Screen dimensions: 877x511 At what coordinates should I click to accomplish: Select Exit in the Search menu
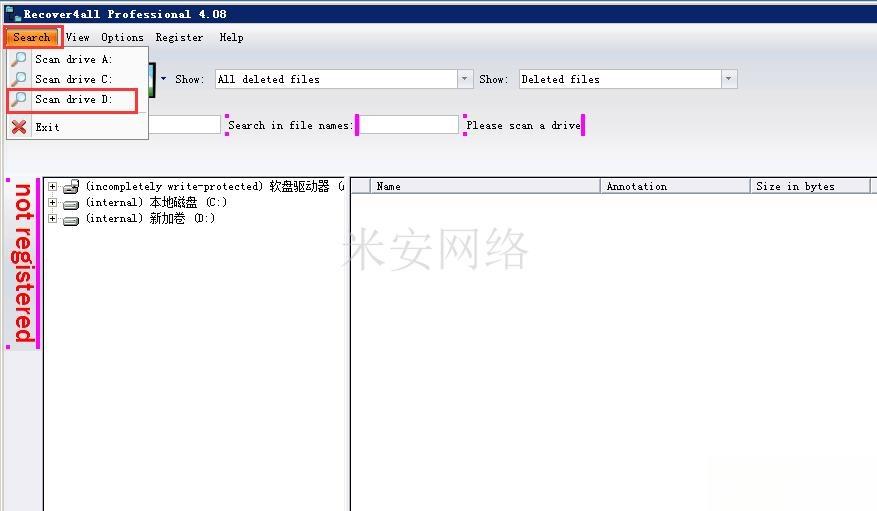77,127
